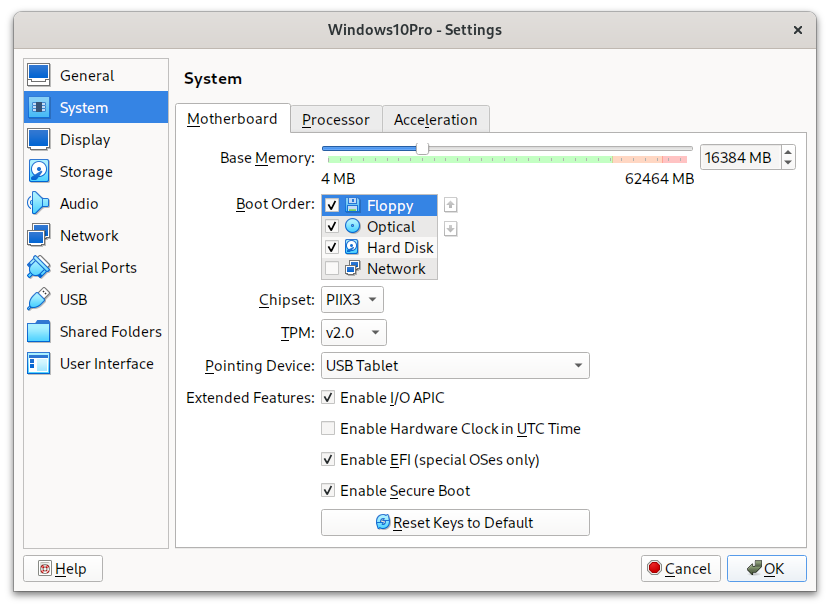Select Display text label in sidebar

[85, 140]
